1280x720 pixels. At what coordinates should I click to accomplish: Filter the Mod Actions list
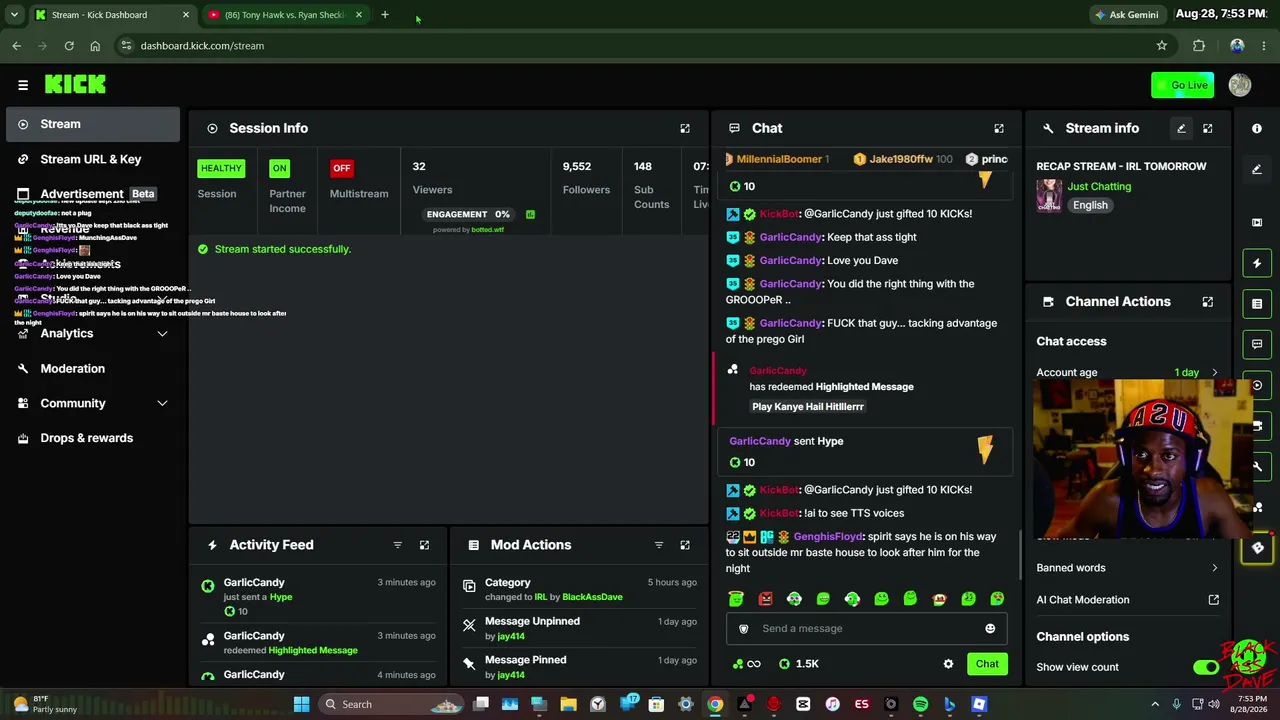pos(659,545)
